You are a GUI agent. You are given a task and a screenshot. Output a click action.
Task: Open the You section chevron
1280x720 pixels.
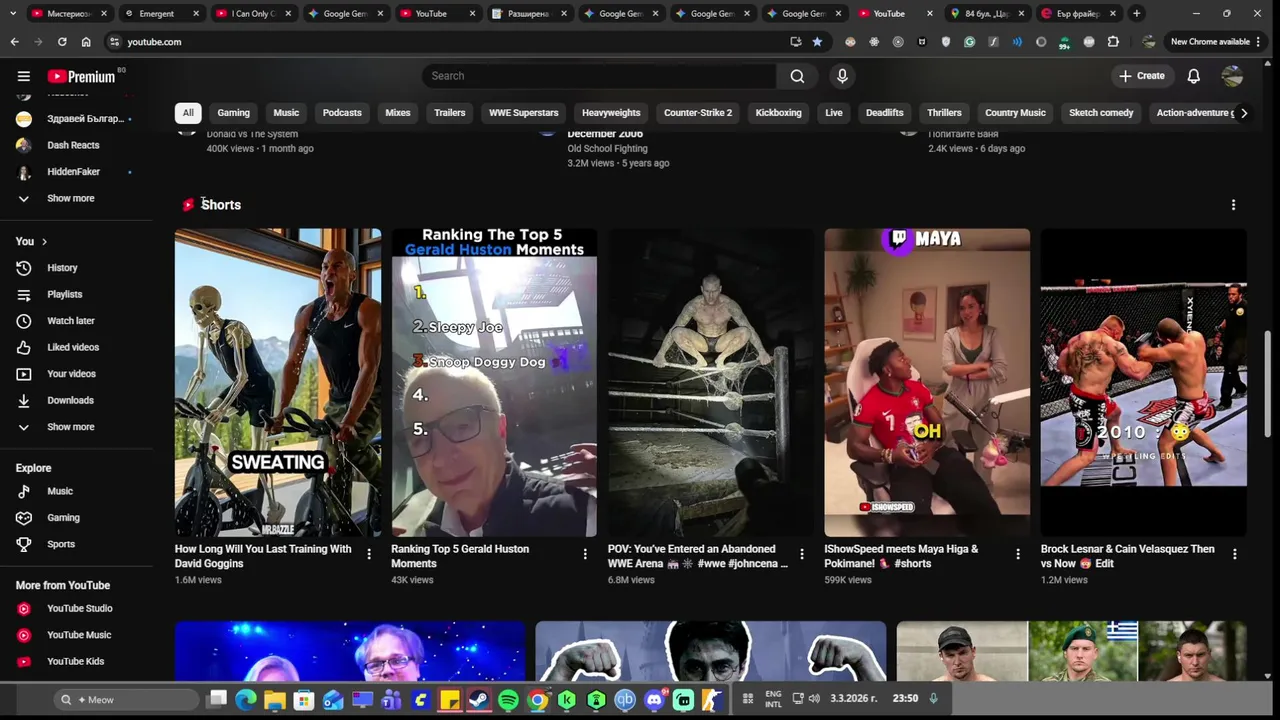click(44, 241)
